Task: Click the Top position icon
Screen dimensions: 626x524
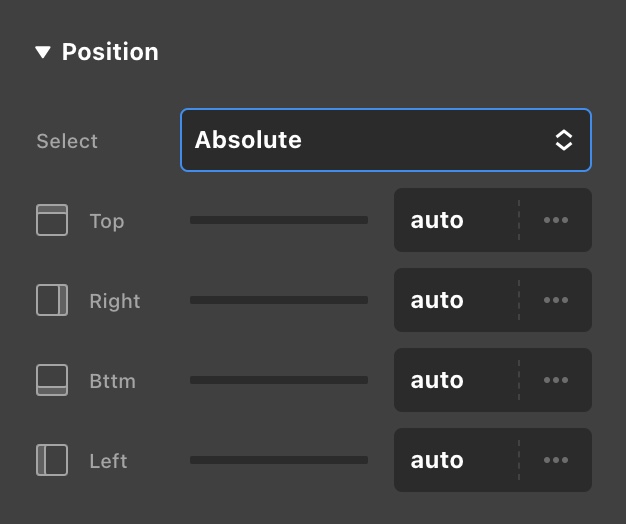Action: 52,220
